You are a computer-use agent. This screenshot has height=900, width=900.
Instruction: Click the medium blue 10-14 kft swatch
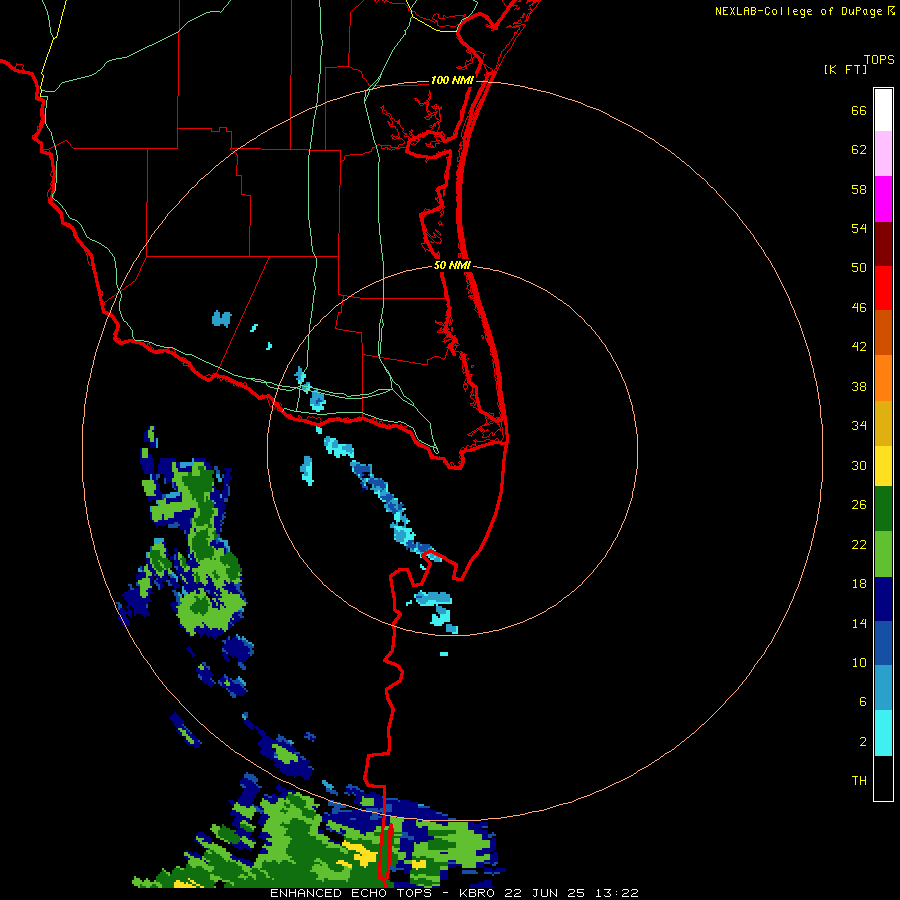[x=883, y=643]
